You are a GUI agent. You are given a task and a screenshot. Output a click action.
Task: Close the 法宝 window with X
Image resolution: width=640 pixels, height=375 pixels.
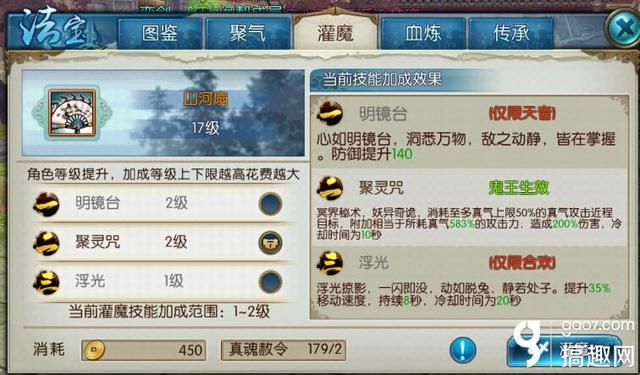pos(623,29)
